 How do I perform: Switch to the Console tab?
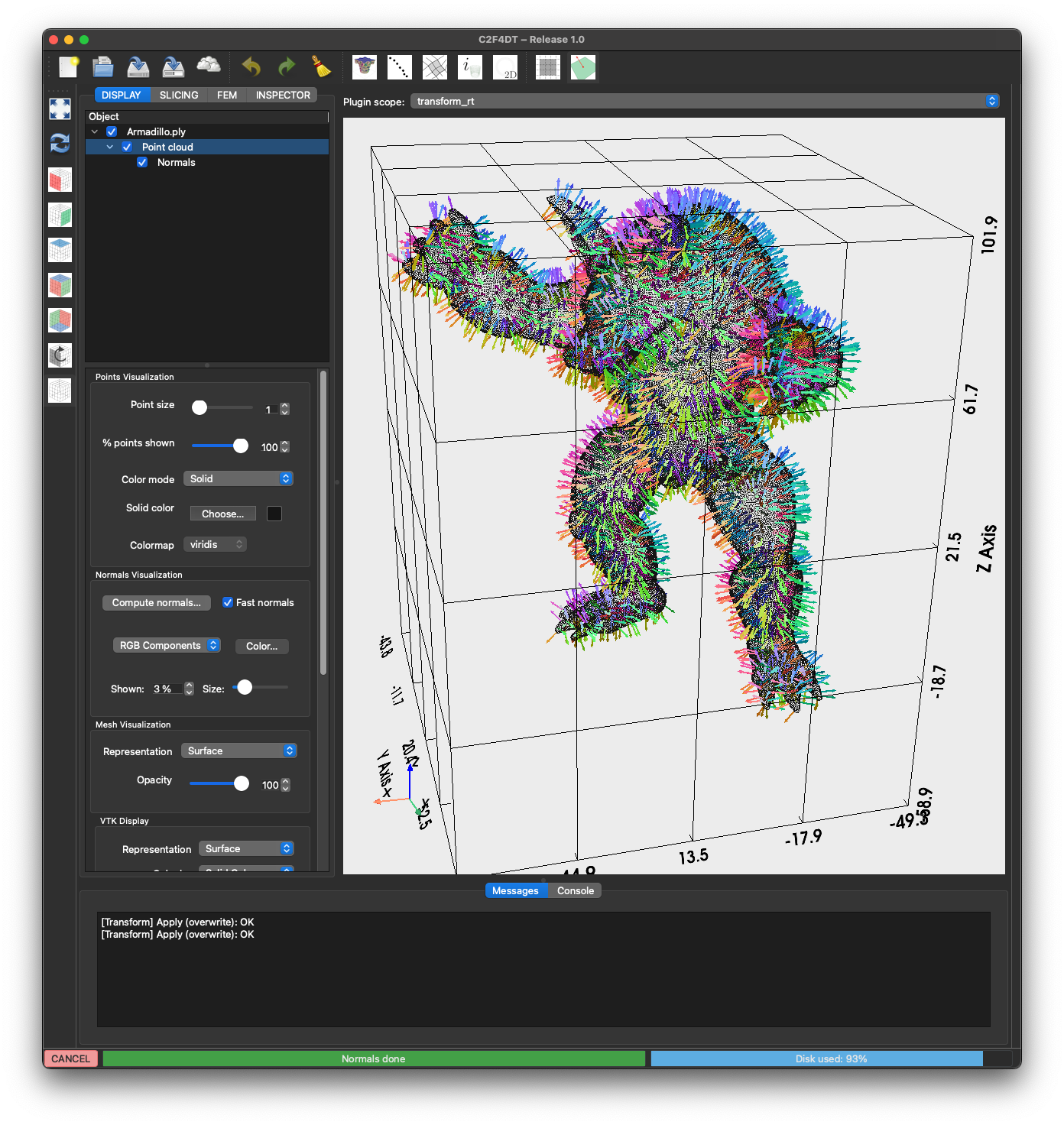tap(575, 890)
